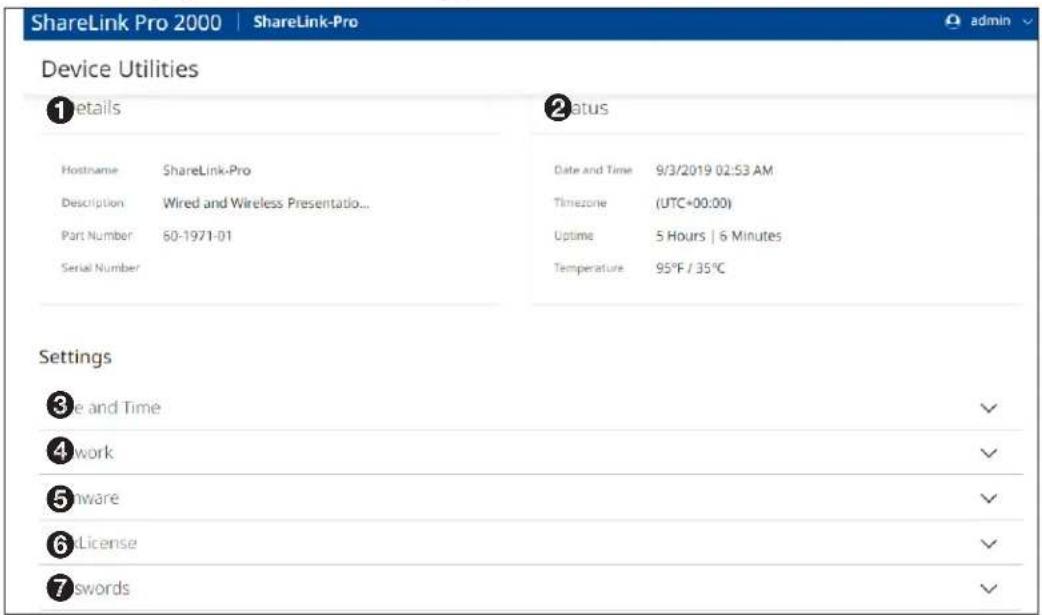Click the Serial Number label

click(100, 268)
